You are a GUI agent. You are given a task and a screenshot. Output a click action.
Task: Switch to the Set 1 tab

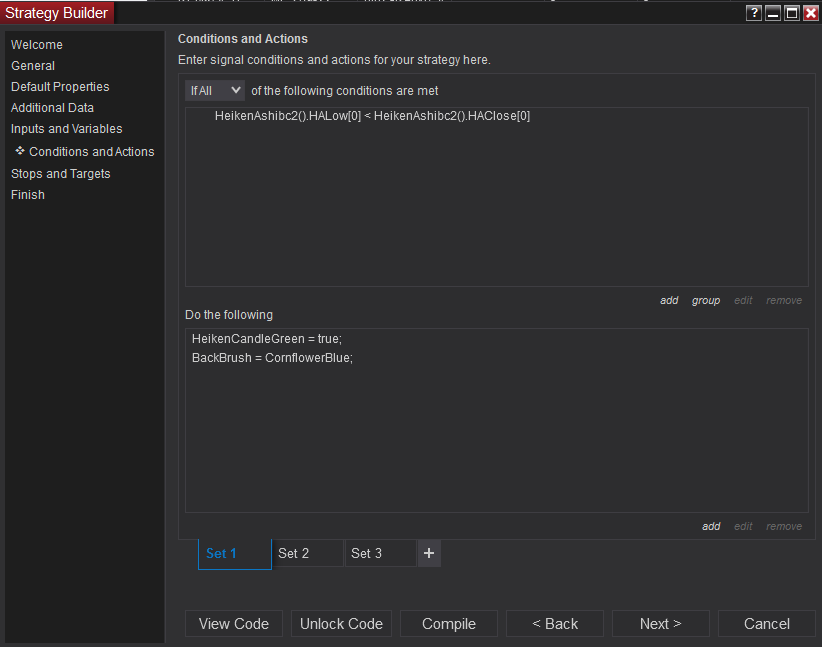click(235, 554)
